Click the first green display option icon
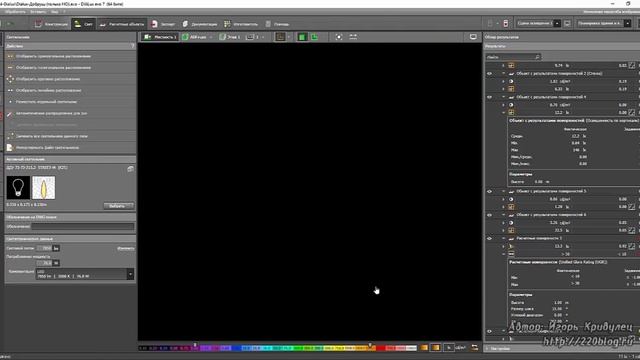 coord(302,37)
